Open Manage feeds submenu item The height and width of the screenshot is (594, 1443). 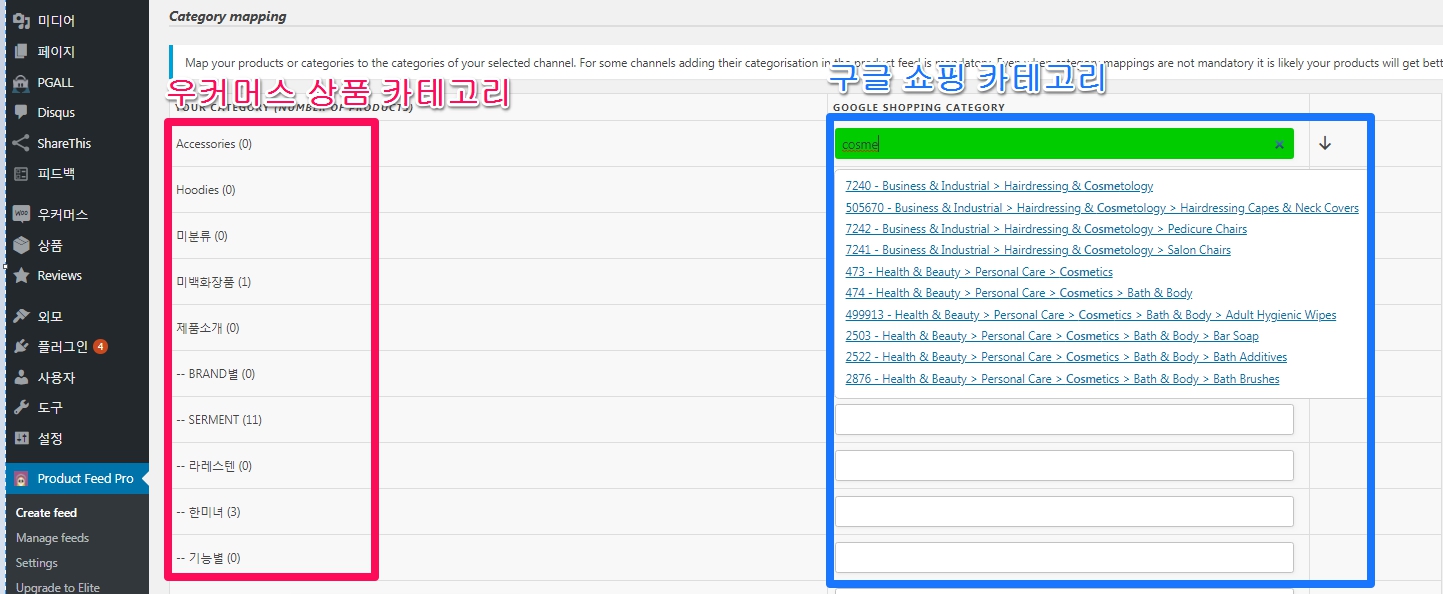(52, 538)
